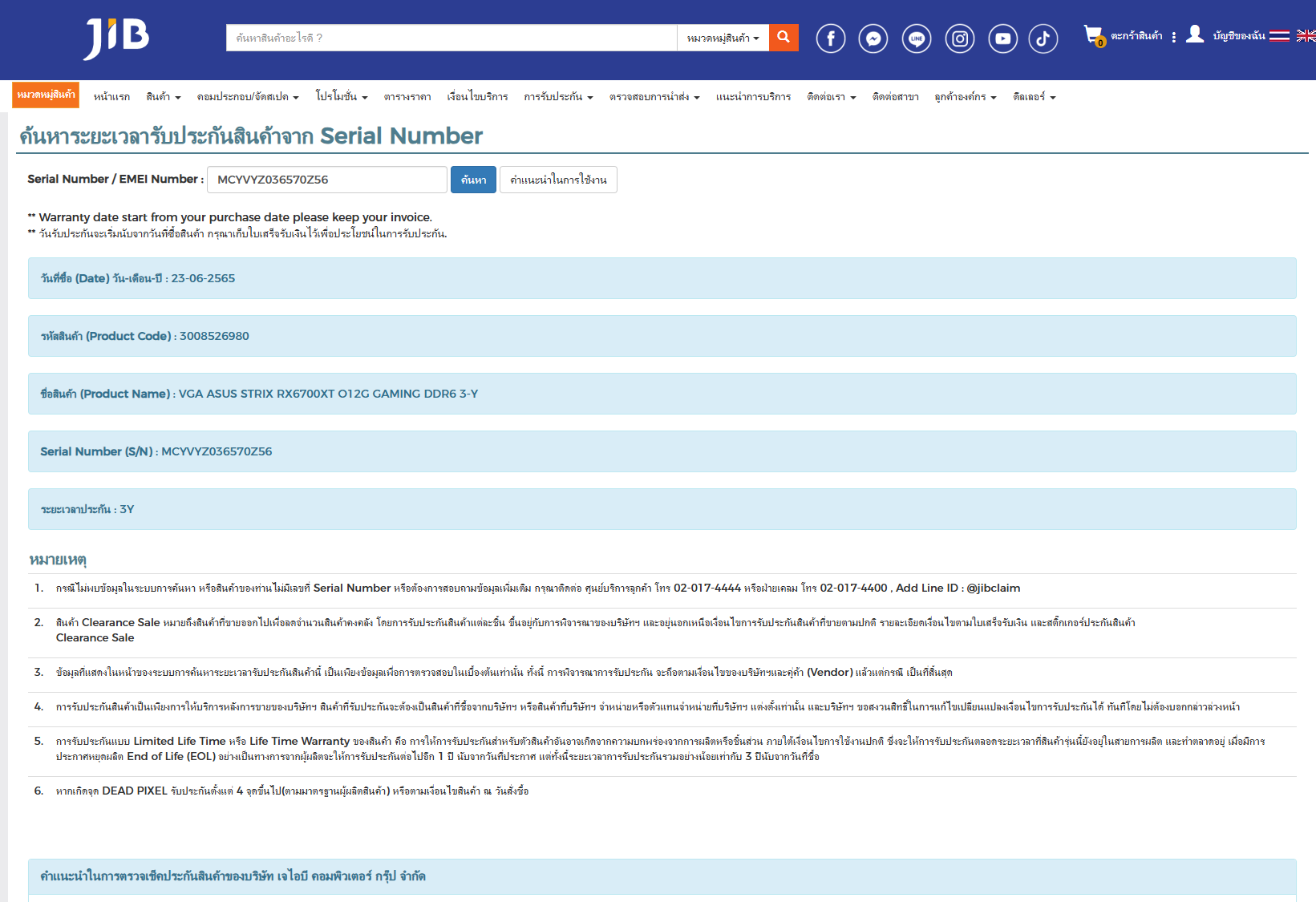
Task: Open the หมวดหมู่สินค้า dropdown in search bar
Action: coord(723,38)
